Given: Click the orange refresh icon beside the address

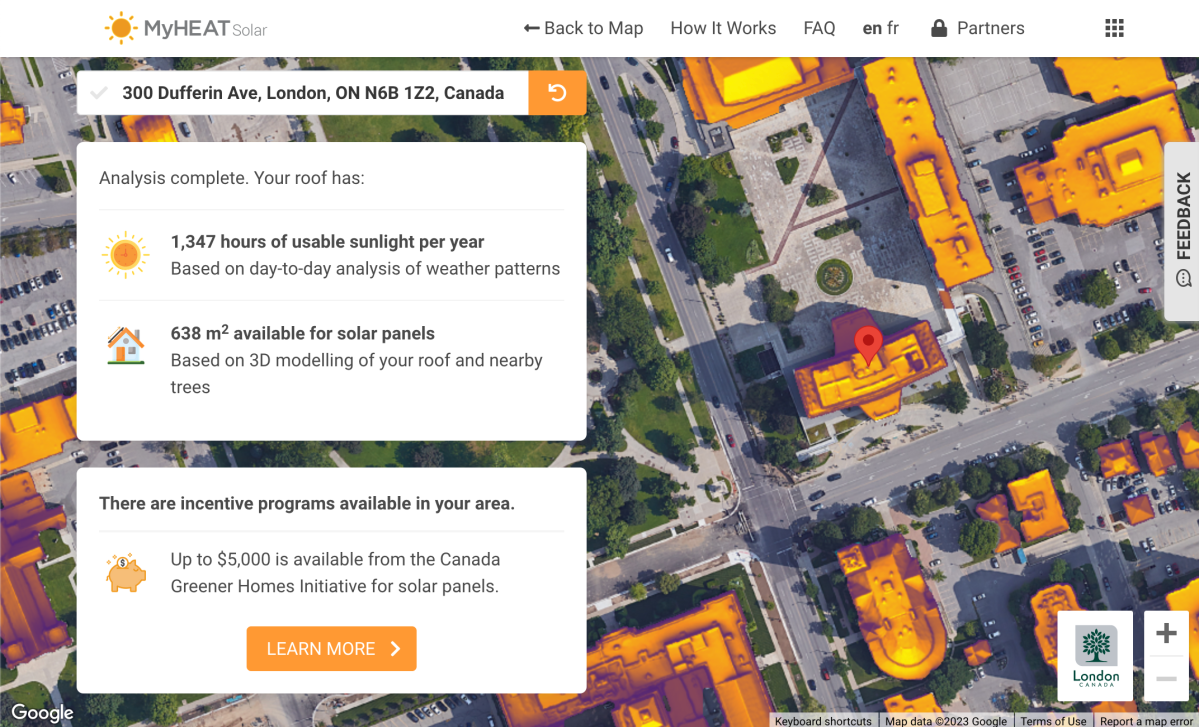Looking at the screenshot, I should (557, 92).
